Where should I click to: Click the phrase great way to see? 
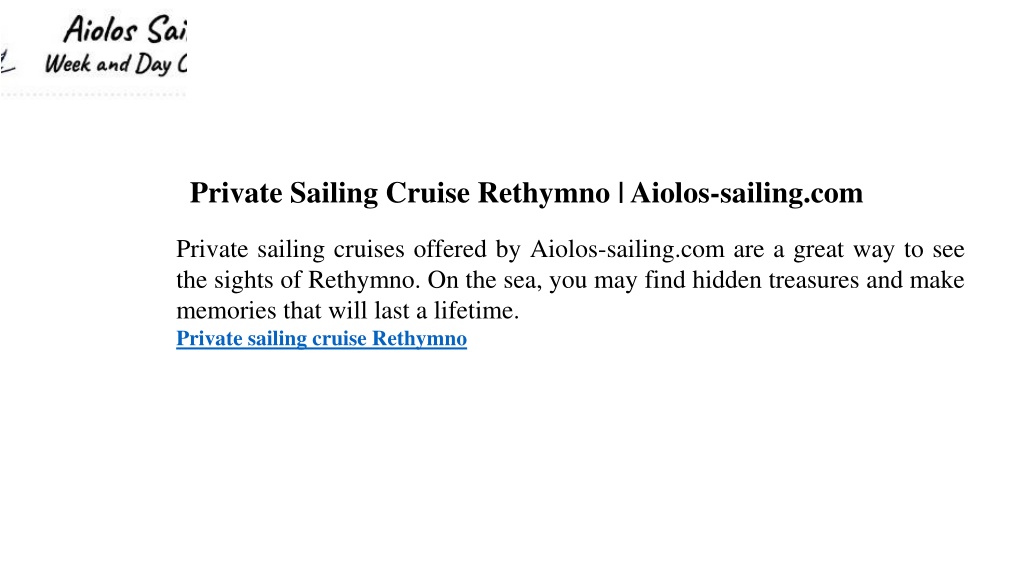tap(879, 249)
